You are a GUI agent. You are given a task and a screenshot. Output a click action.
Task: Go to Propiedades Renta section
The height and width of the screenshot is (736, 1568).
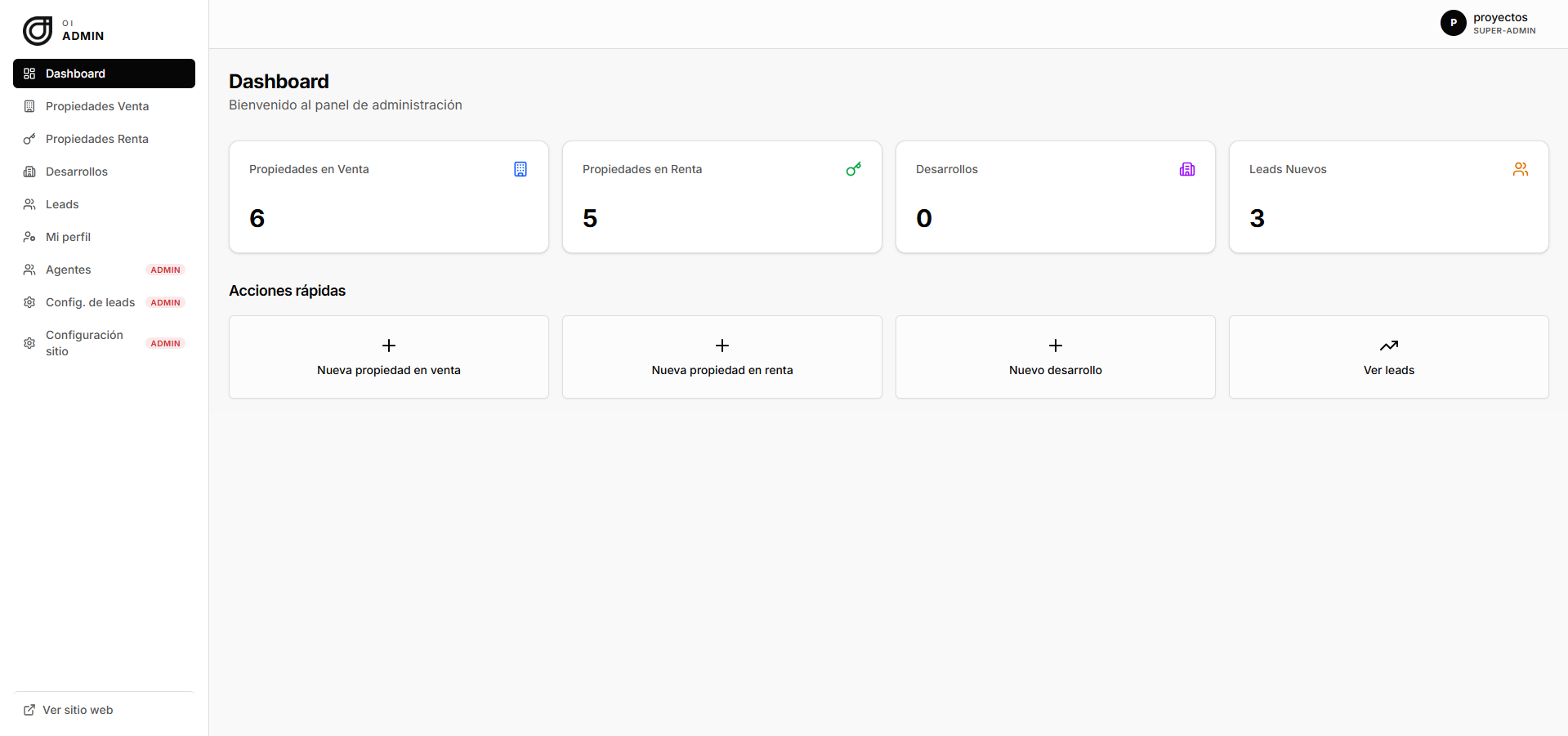click(104, 139)
